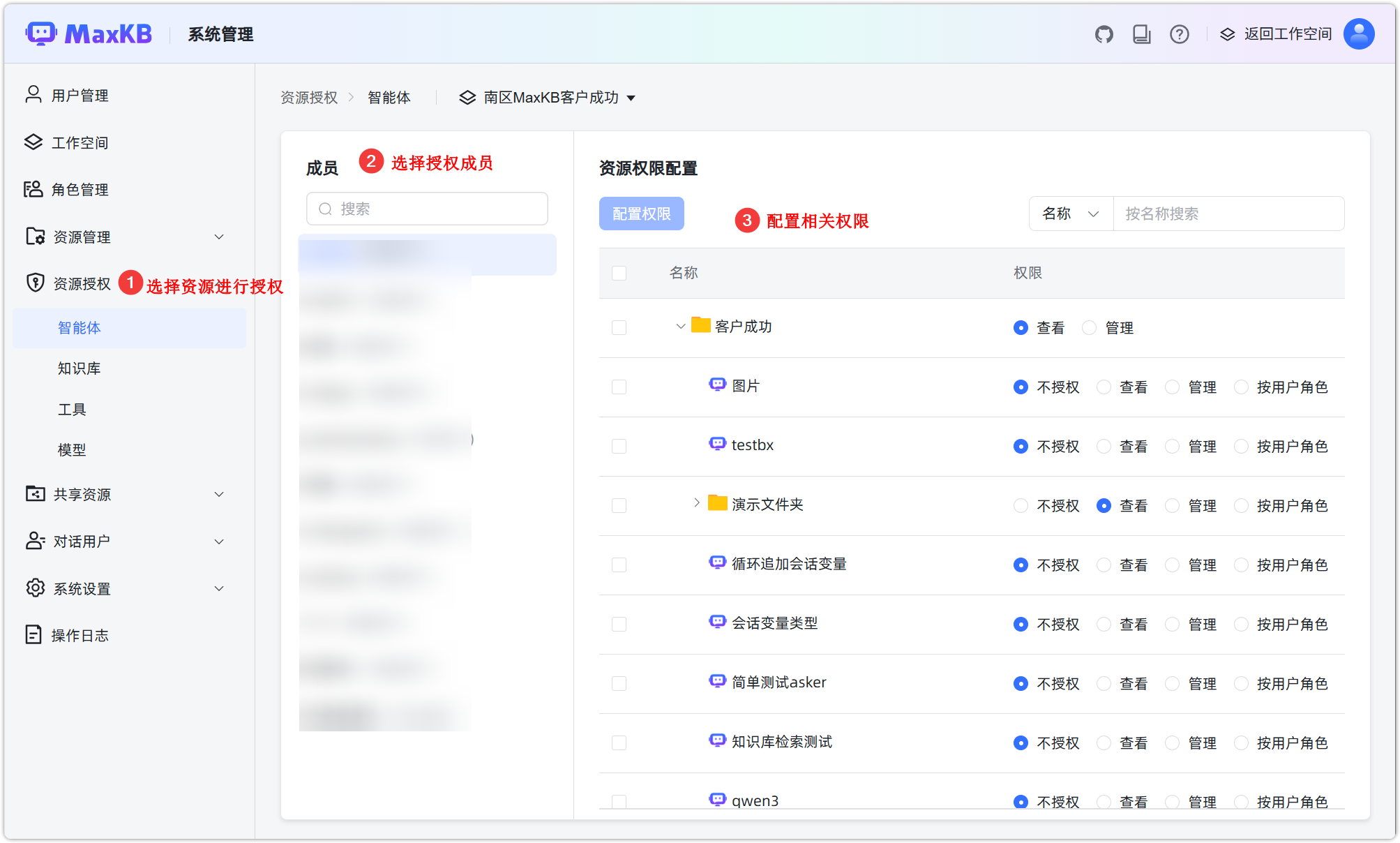Open the GitHub icon in the top bar

(x=1104, y=33)
